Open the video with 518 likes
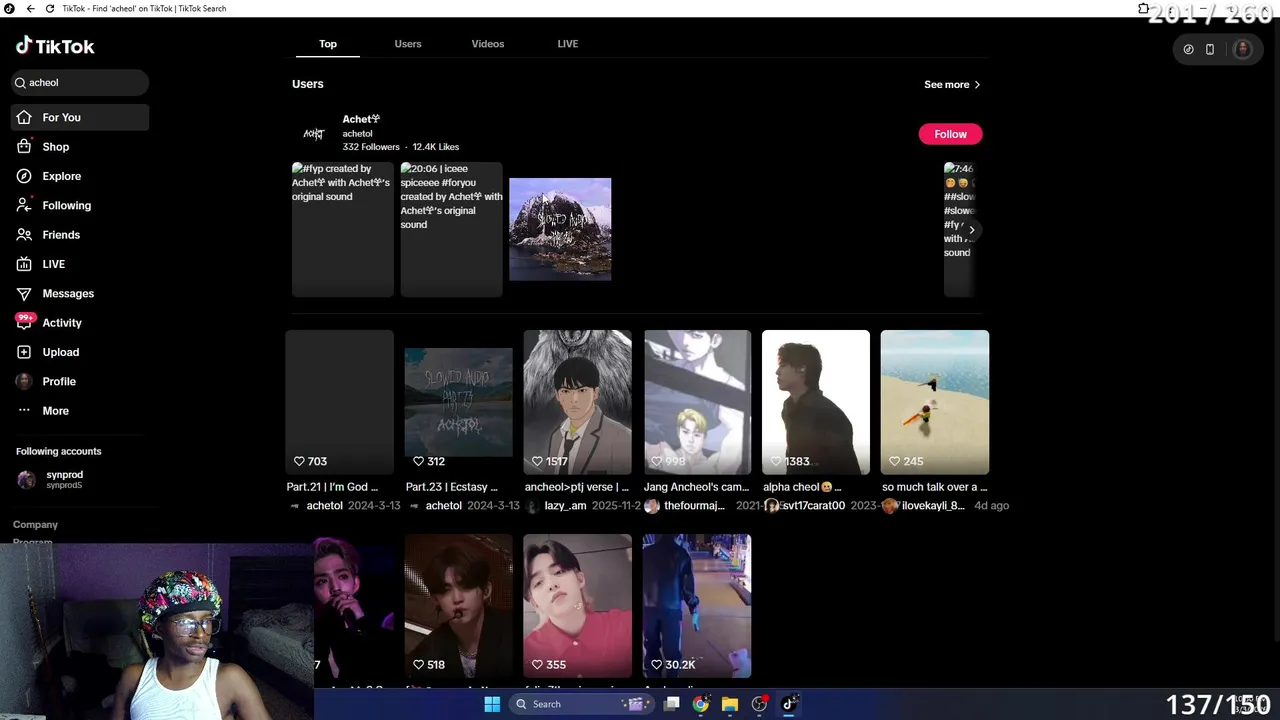This screenshot has height=720, width=1280. click(458, 606)
